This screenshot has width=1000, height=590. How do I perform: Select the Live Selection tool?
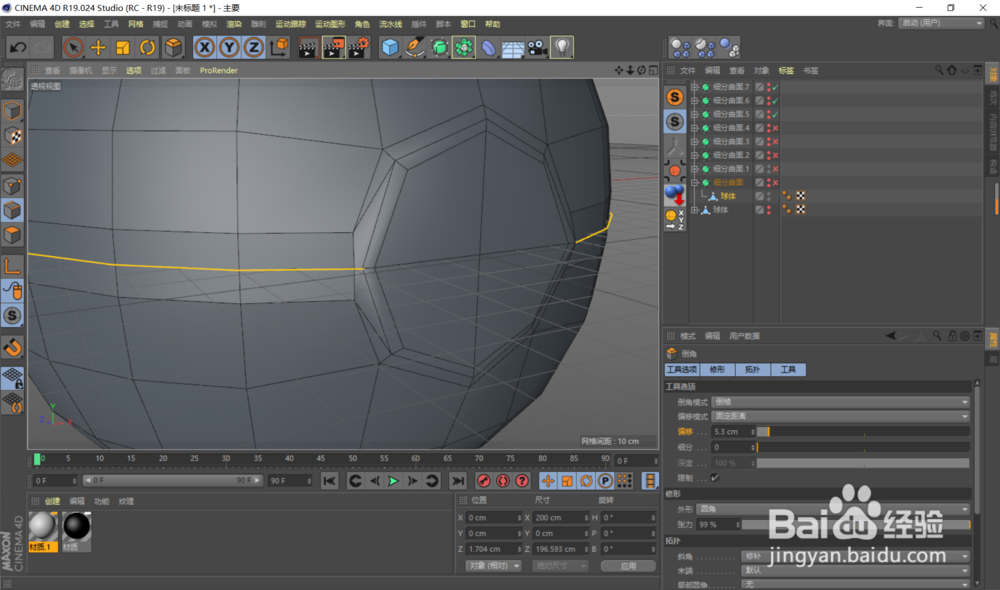73,47
